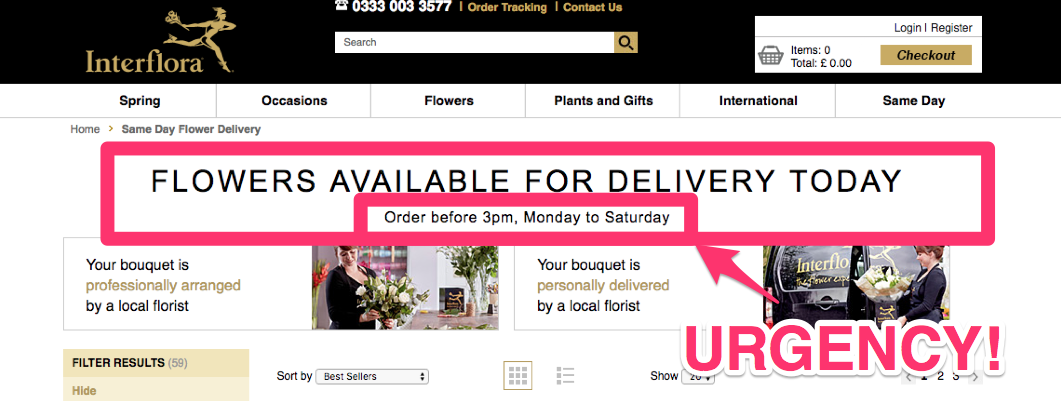This screenshot has width=1061, height=401.
Task: Switch to grid view layout
Action: pos(518,375)
